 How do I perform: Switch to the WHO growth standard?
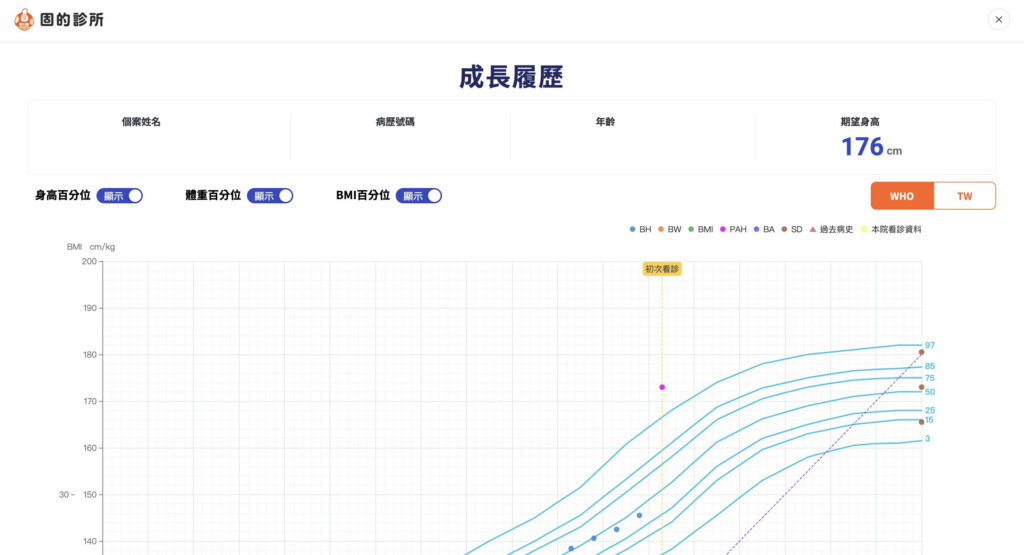pyautogui.click(x=902, y=196)
